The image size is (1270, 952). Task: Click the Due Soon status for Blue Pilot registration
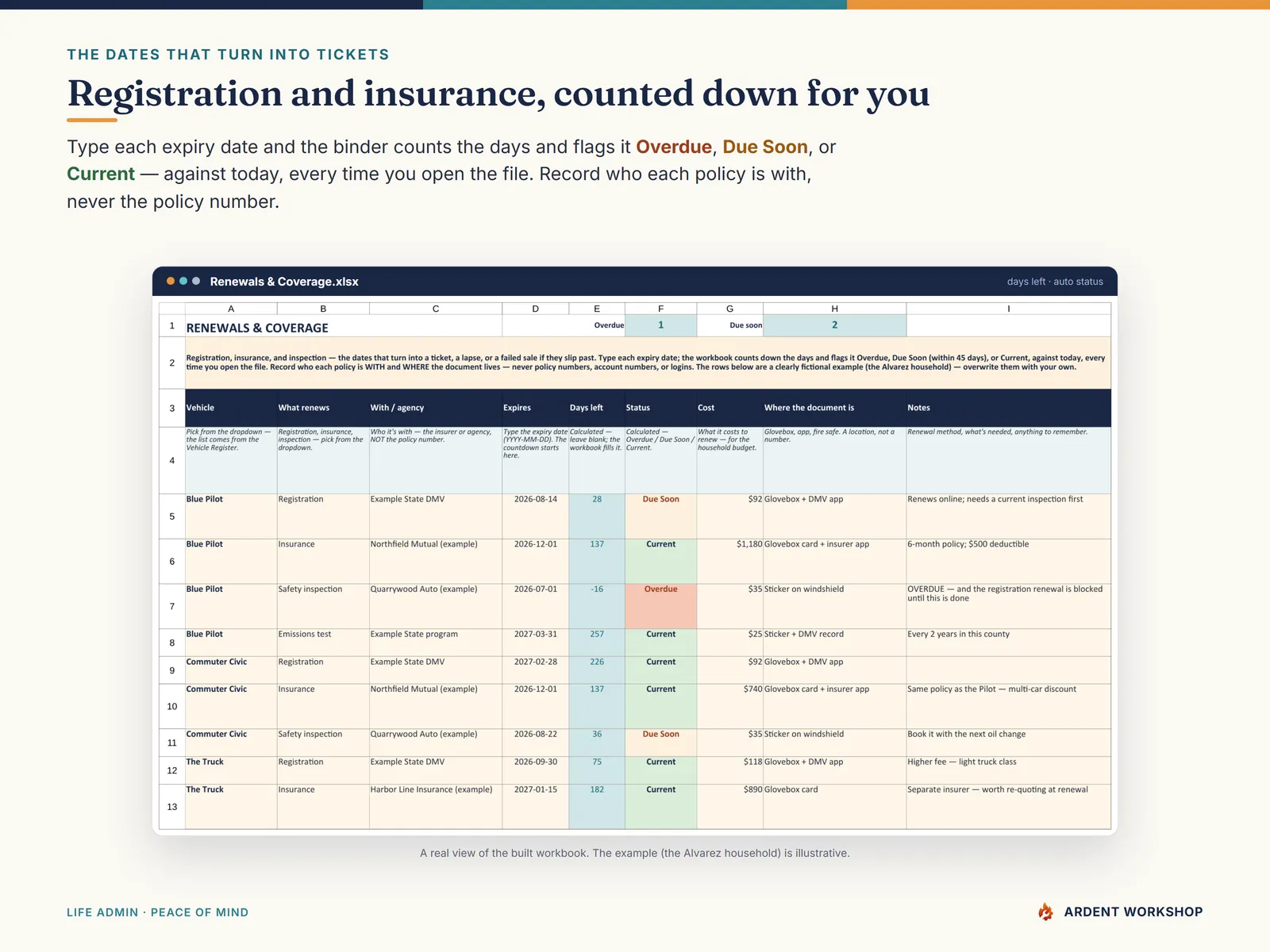tap(660, 516)
